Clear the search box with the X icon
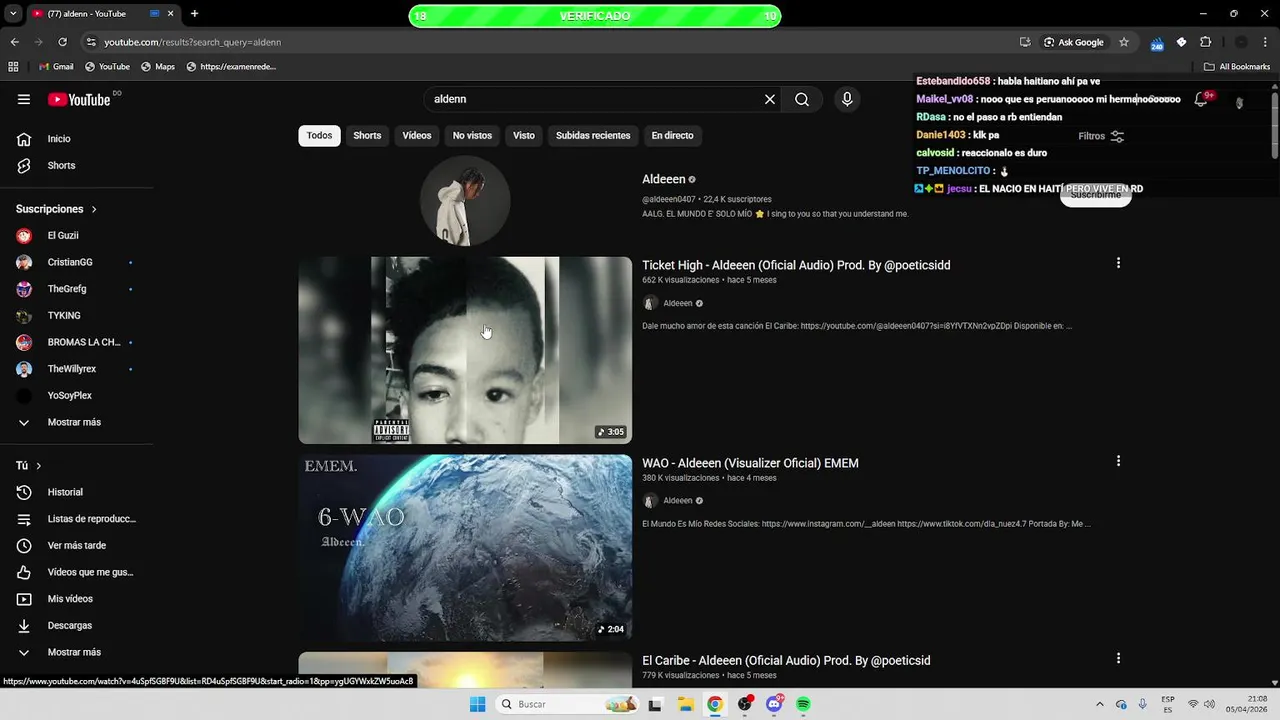The width and height of the screenshot is (1280, 720). point(770,99)
